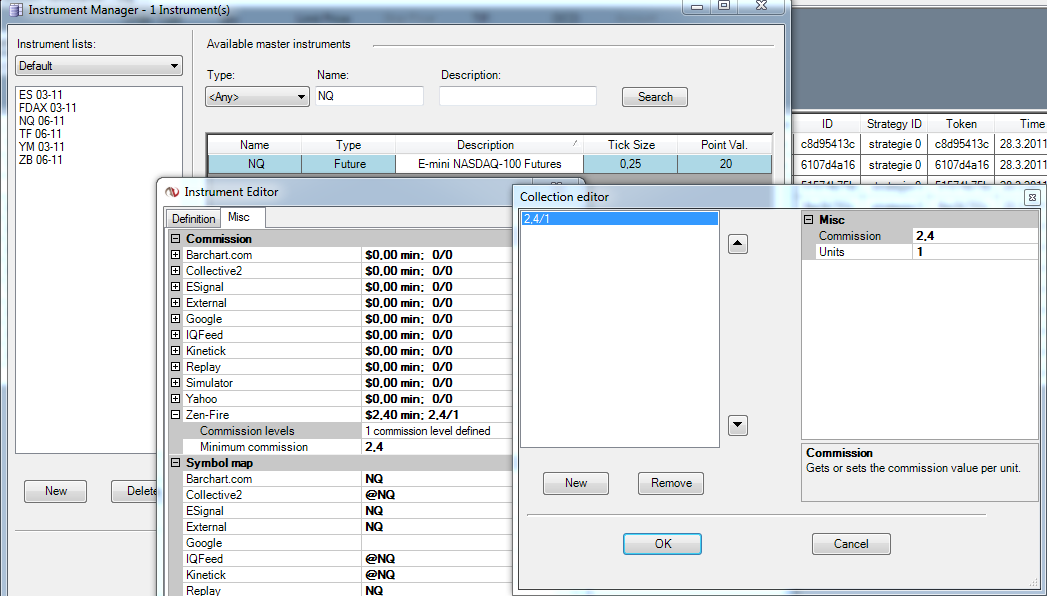Expand Google commission row

coord(175,319)
